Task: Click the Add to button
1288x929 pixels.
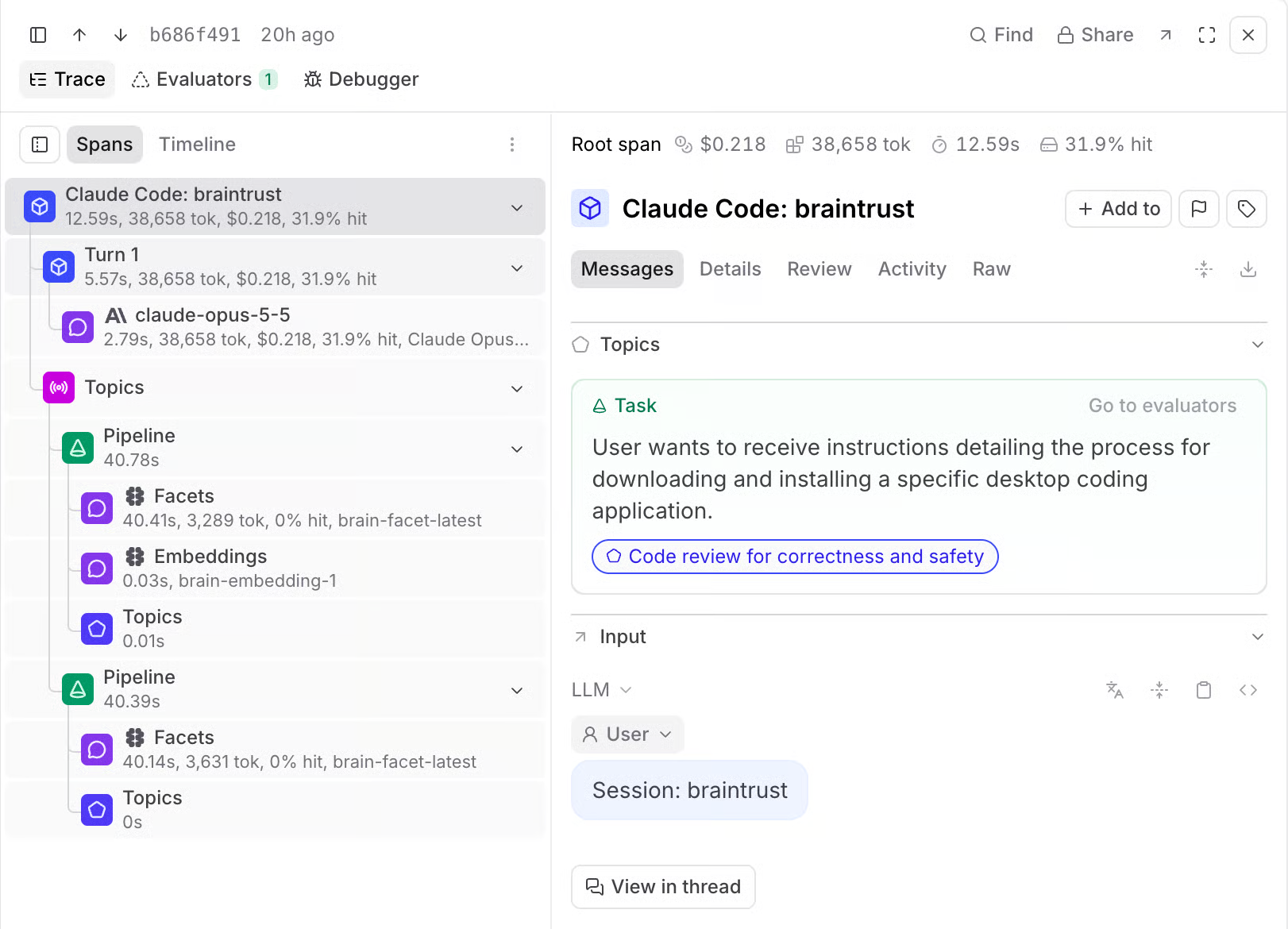Action: 1118,209
